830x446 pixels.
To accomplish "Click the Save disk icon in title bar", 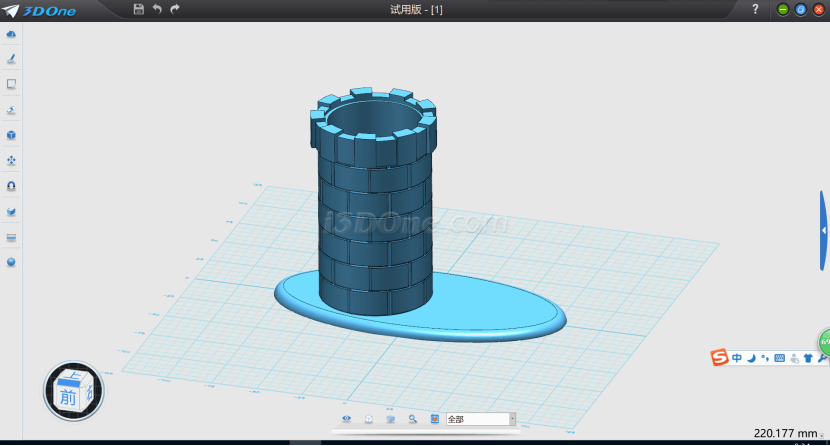I will coord(138,9).
